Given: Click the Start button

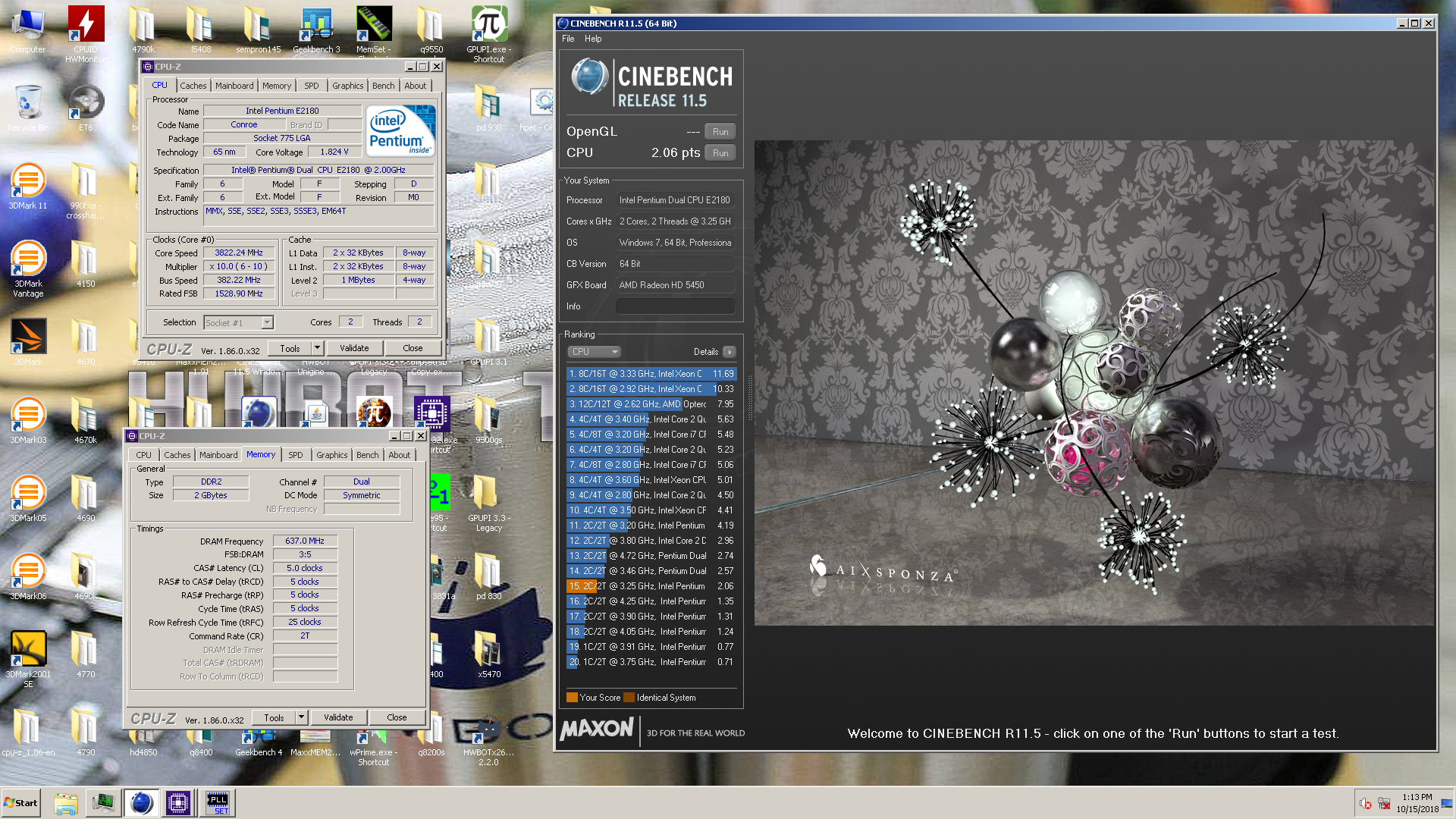Looking at the screenshot, I should tap(21, 803).
